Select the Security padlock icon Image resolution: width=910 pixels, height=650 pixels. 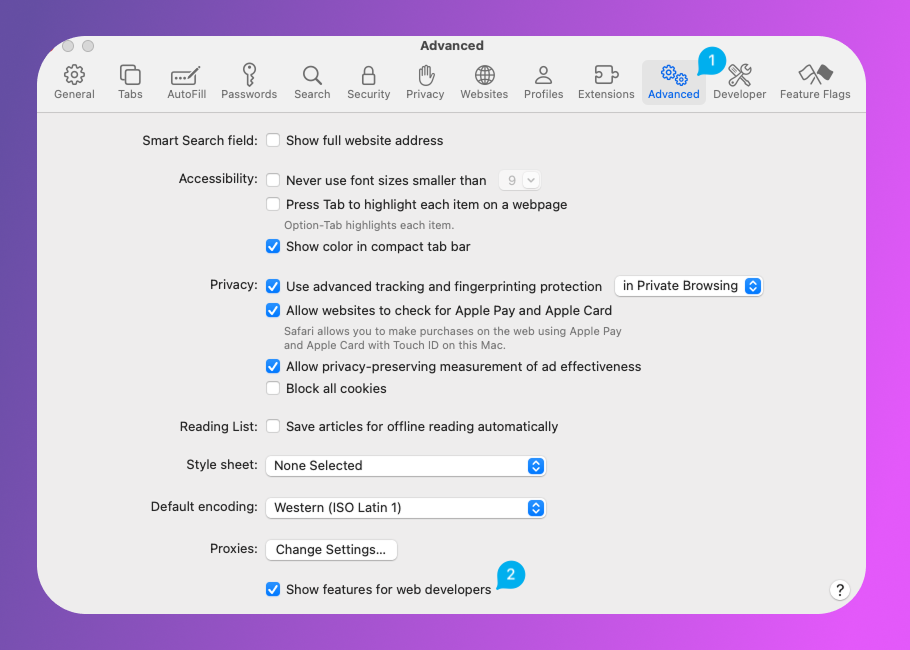point(368,76)
